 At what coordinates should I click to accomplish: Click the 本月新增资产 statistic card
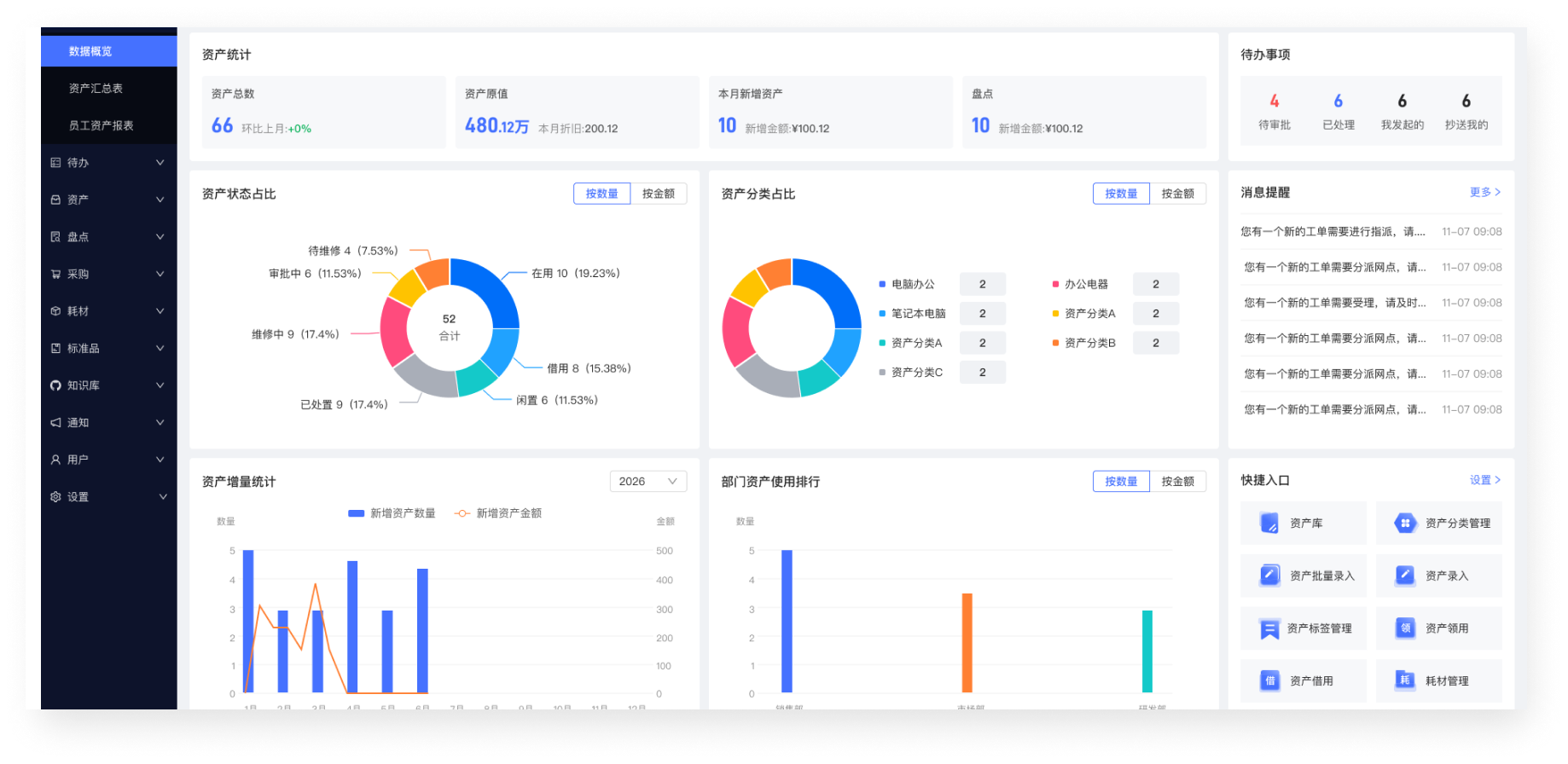pyautogui.click(x=830, y=112)
